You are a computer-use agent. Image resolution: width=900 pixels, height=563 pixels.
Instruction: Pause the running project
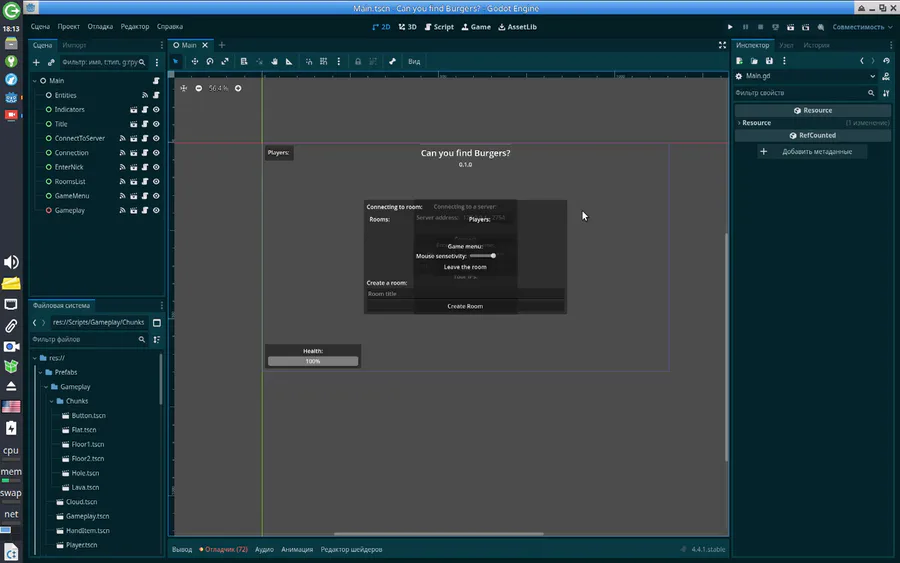(x=746, y=27)
